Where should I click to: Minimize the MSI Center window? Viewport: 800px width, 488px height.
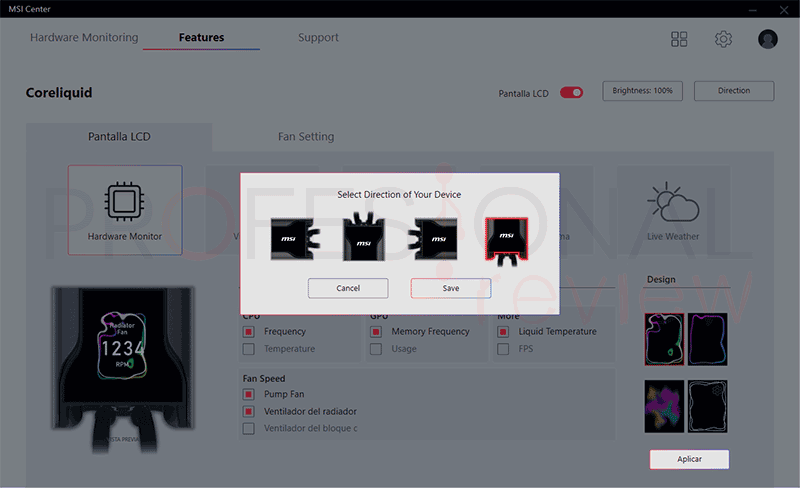coord(753,10)
